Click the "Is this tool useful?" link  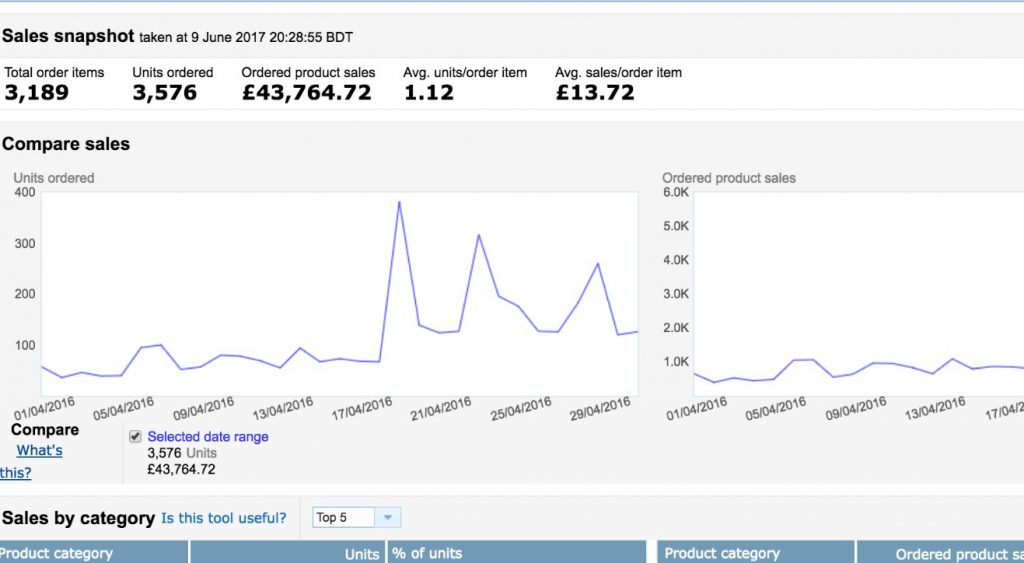(x=223, y=518)
